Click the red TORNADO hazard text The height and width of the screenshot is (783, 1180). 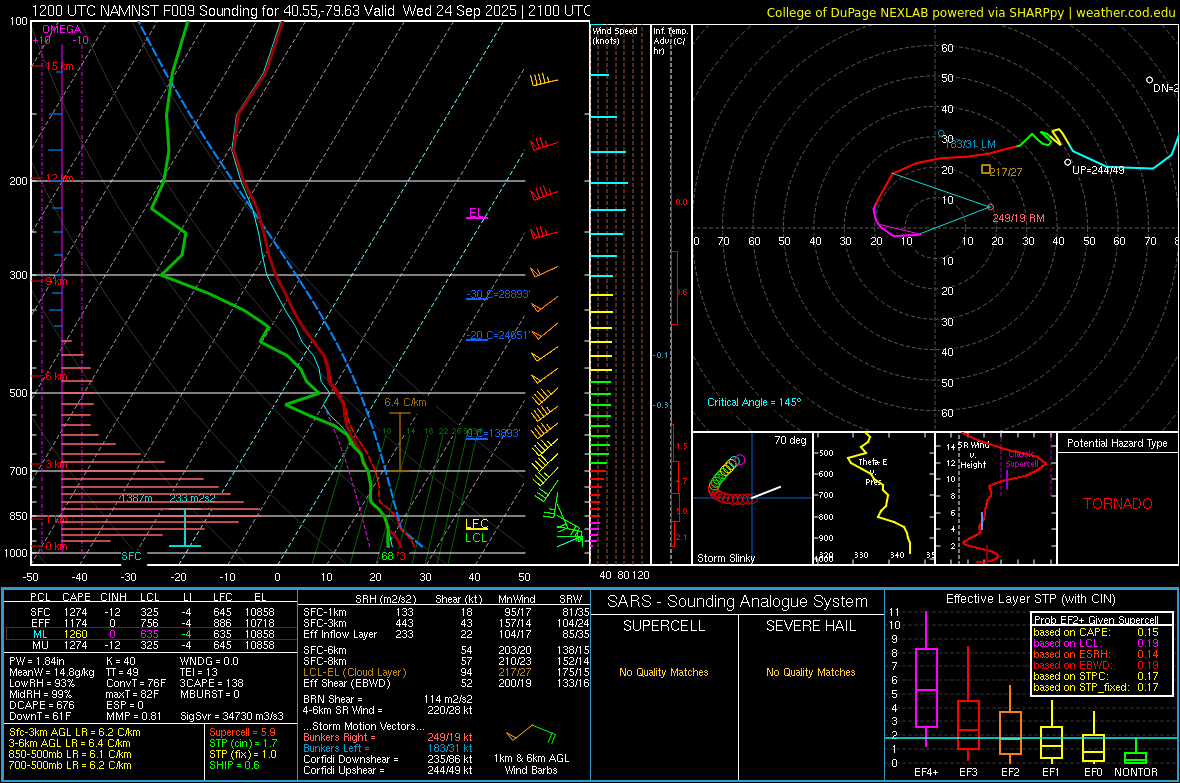1118,504
